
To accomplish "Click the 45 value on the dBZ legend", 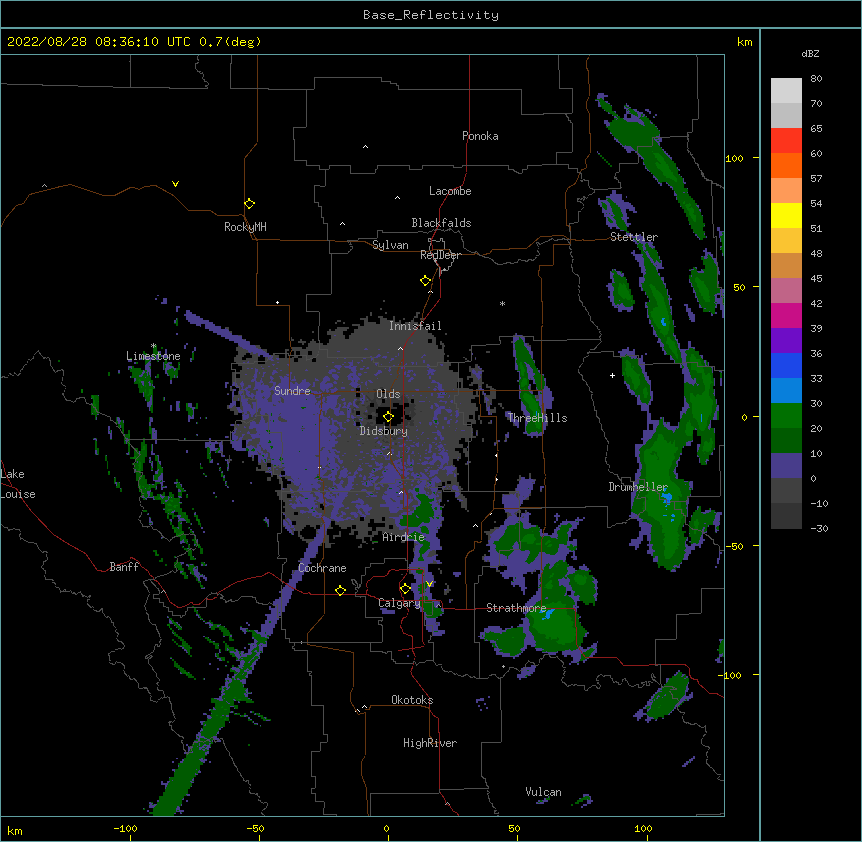I will (816, 279).
